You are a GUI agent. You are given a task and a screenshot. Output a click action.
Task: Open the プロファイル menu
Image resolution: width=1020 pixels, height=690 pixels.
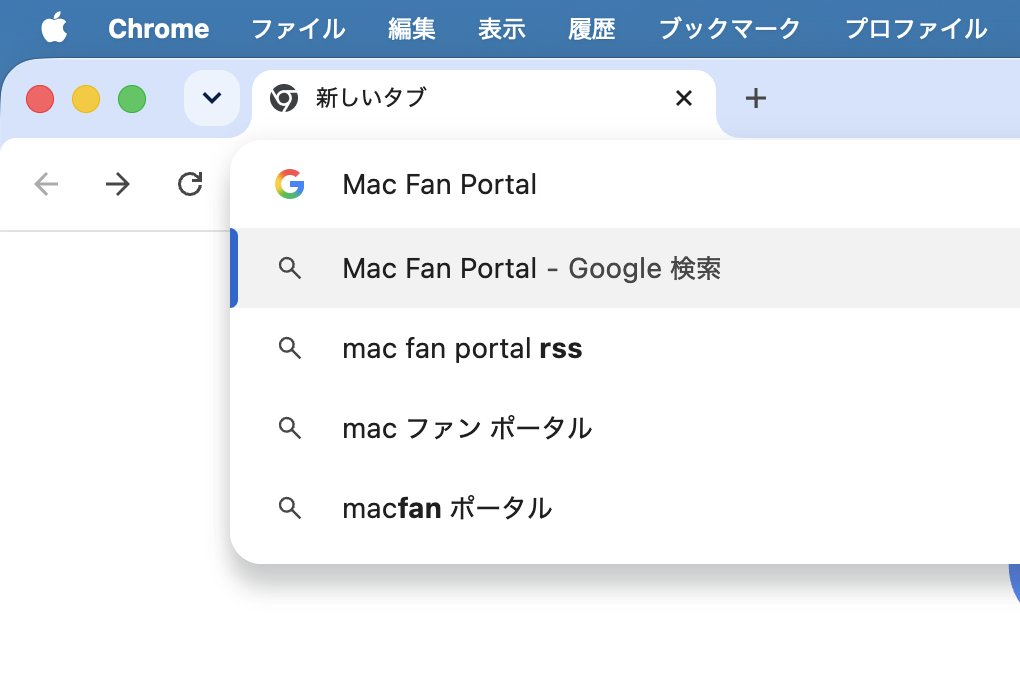(916, 29)
